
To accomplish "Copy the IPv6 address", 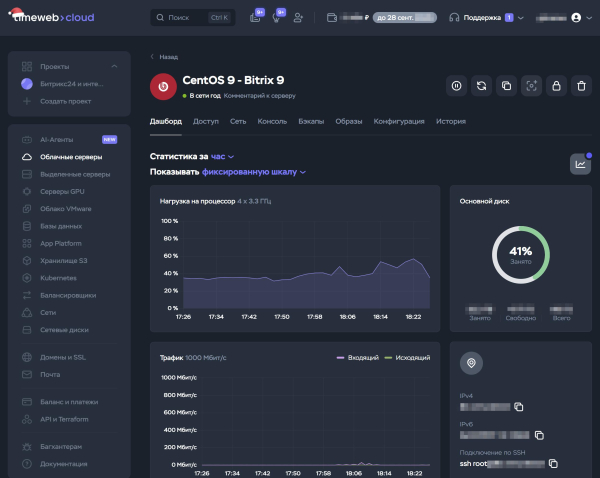I will click(539, 435).
